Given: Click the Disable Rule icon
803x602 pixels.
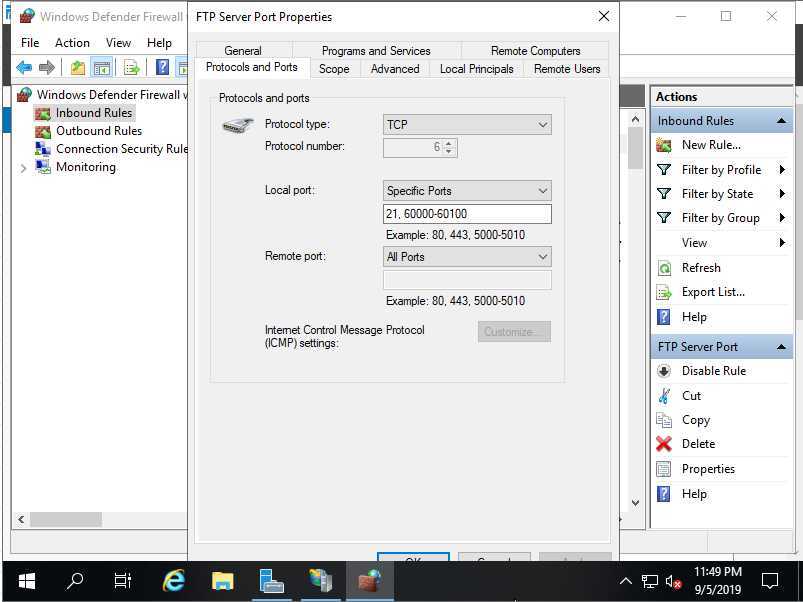Looking at the screenshot, I should [x=664, y=371].
